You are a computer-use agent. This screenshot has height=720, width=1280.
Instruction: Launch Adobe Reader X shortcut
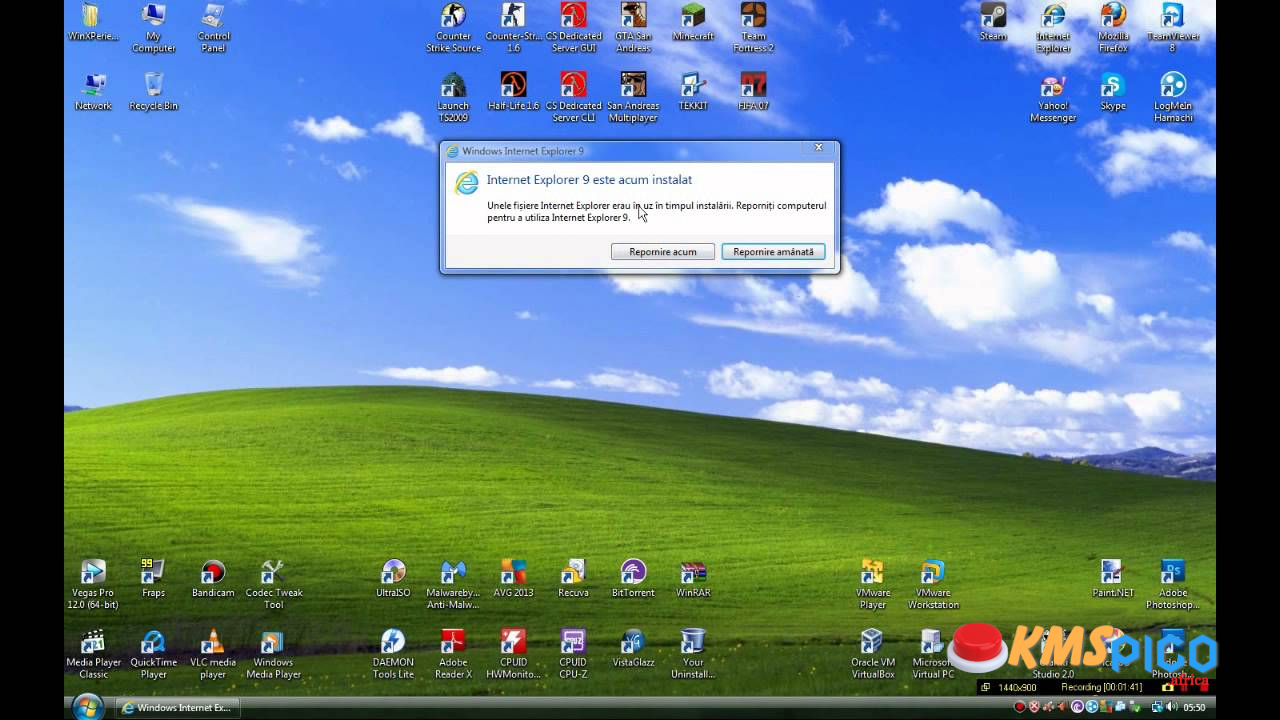click(x=453, y=654)
